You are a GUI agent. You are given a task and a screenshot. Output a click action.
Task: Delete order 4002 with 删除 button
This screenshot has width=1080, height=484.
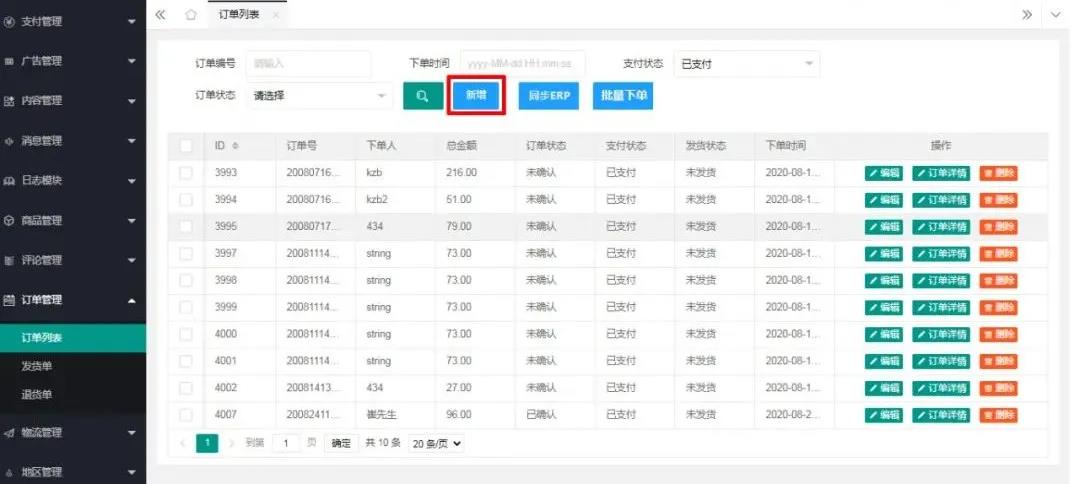click(x=998, y=388)
